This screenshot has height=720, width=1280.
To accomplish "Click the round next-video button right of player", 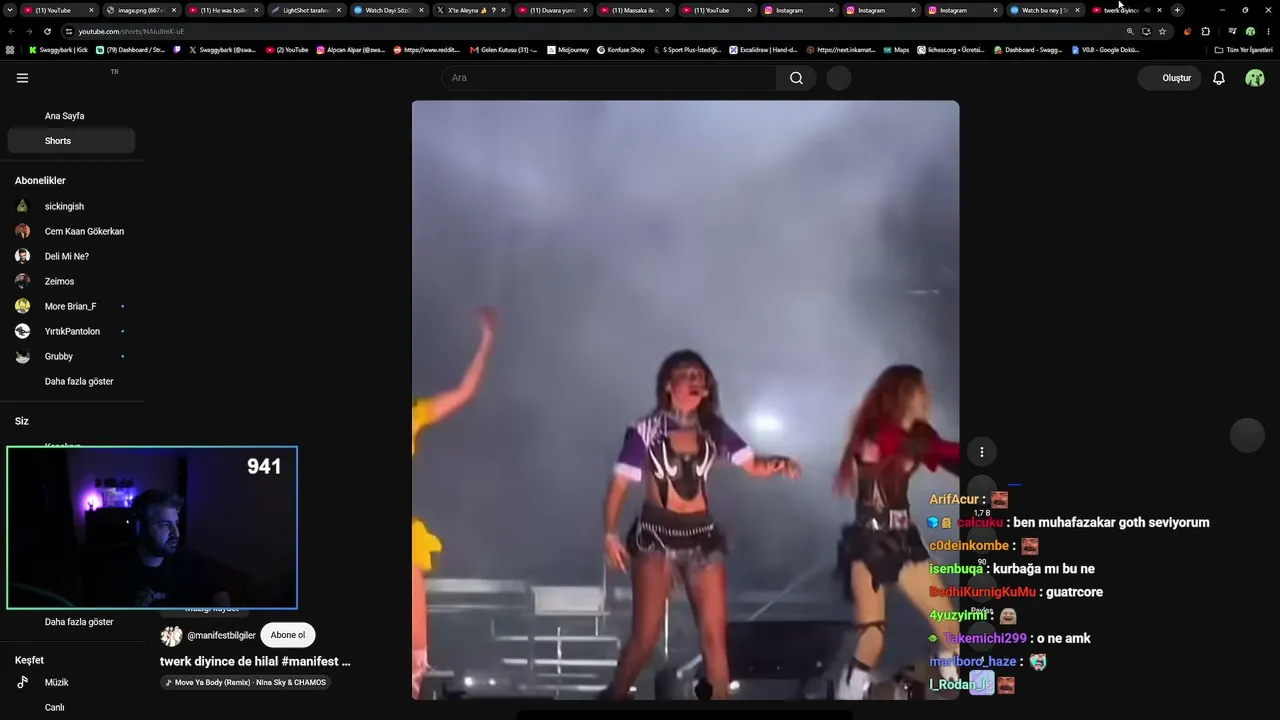I will 1247,435.
